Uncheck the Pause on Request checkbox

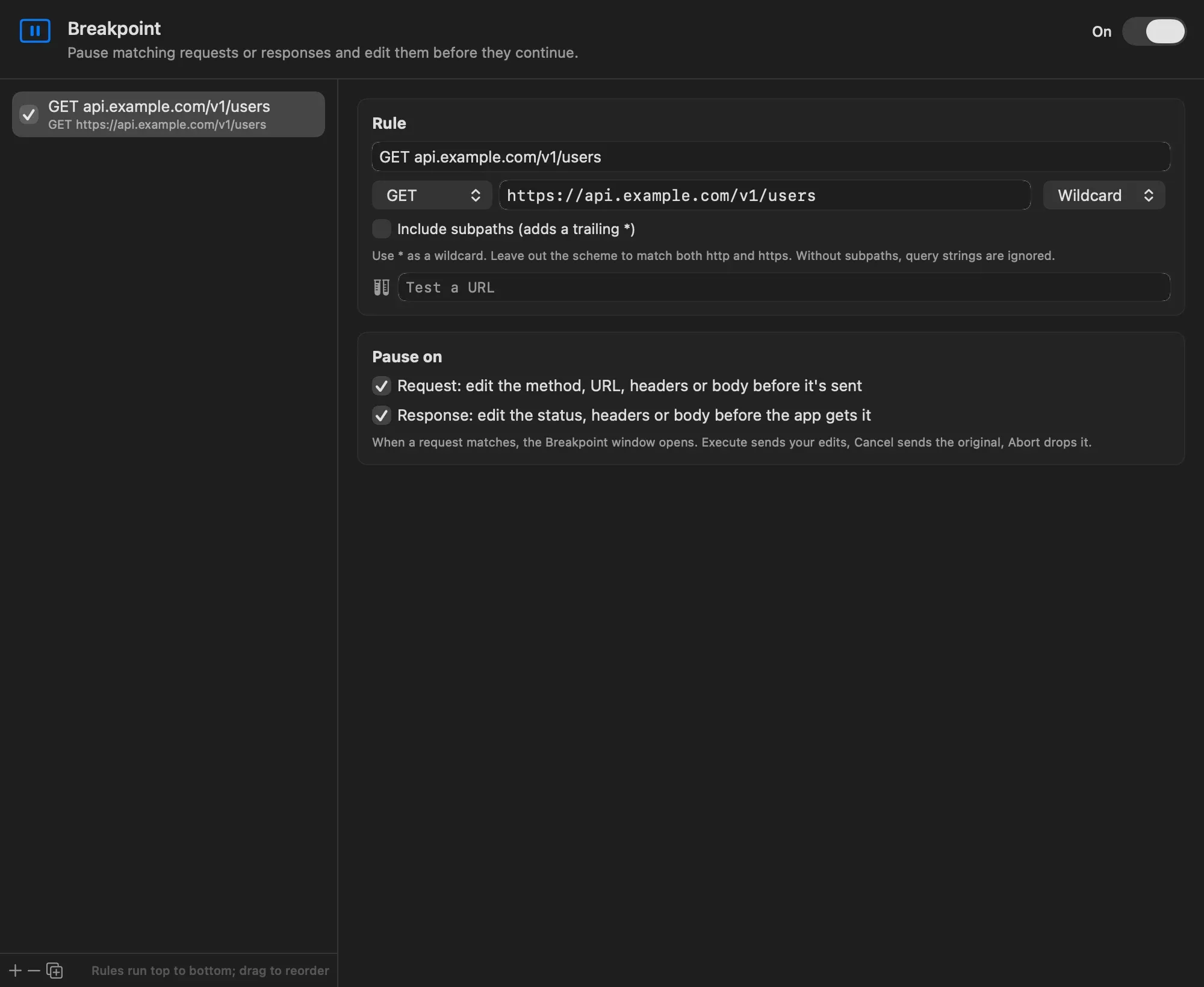coord(382,386)
